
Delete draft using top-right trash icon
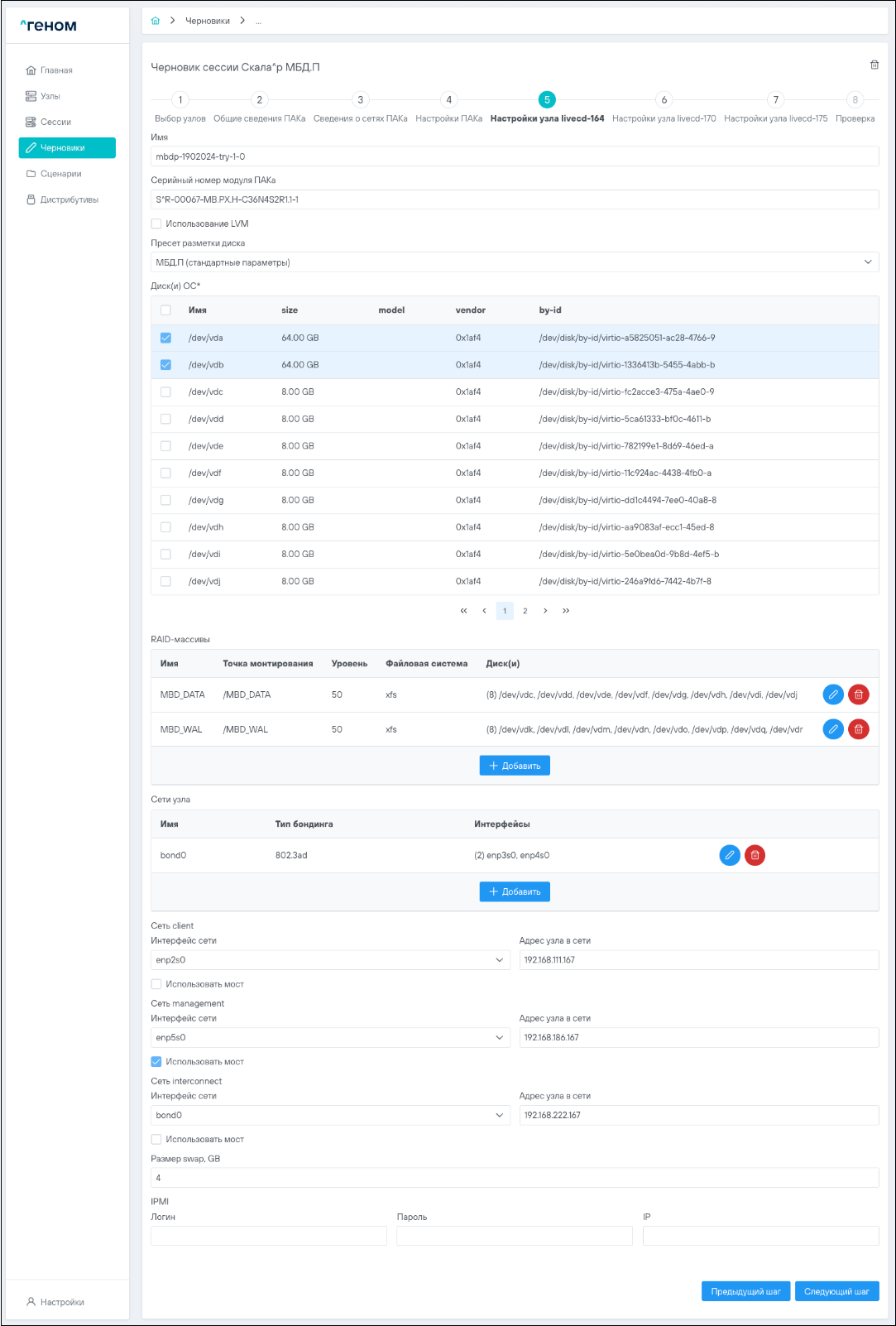pyautogui.click(x=874, y=65)
